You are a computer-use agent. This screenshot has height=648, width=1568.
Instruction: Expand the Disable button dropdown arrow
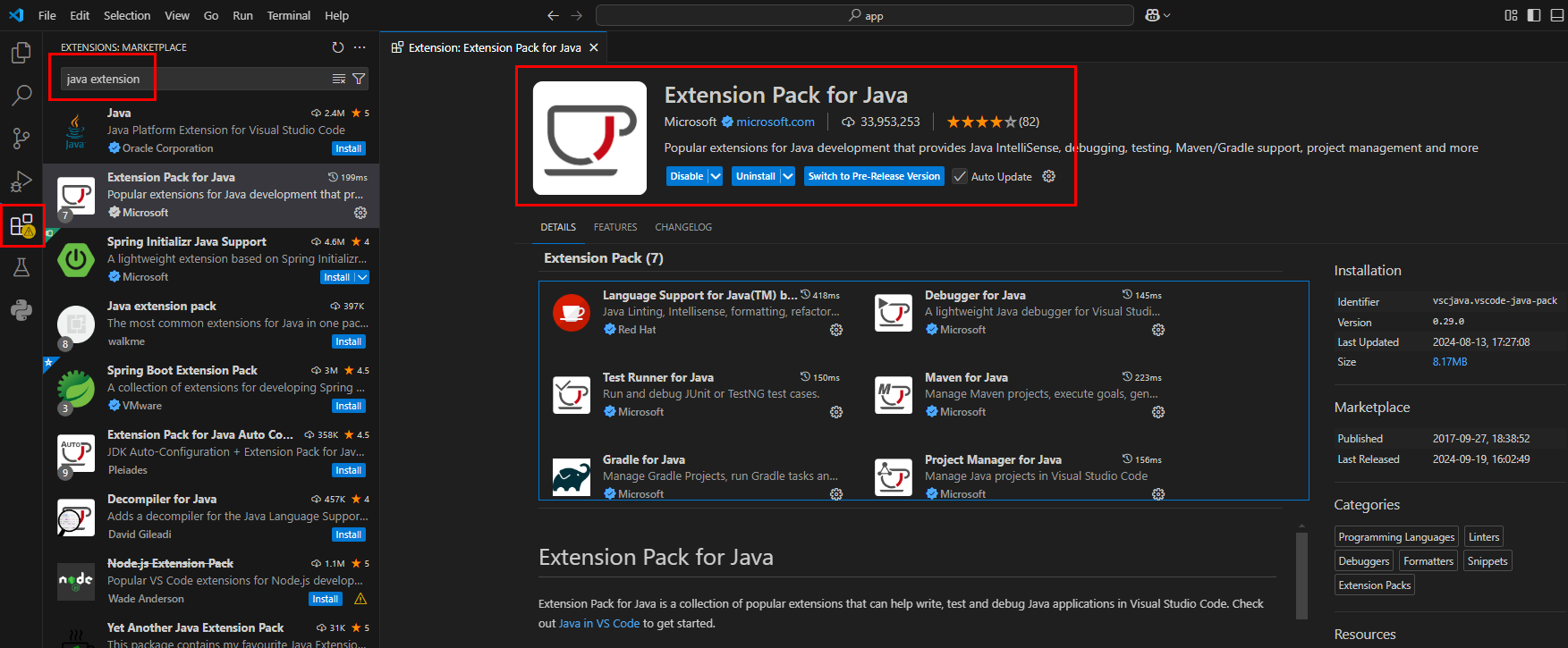(716, 176)
